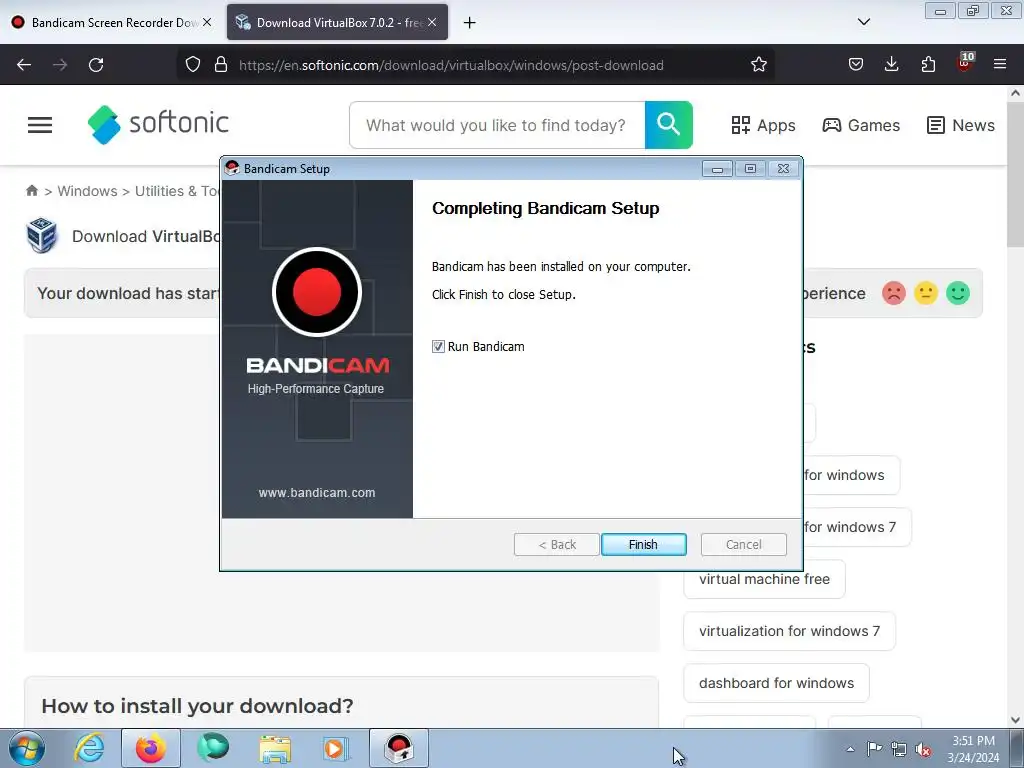The width and height of the screenshot is (1024, 768).
Task: Open the network tray icon
Action: pyautogui.click(x=899, y=749)
